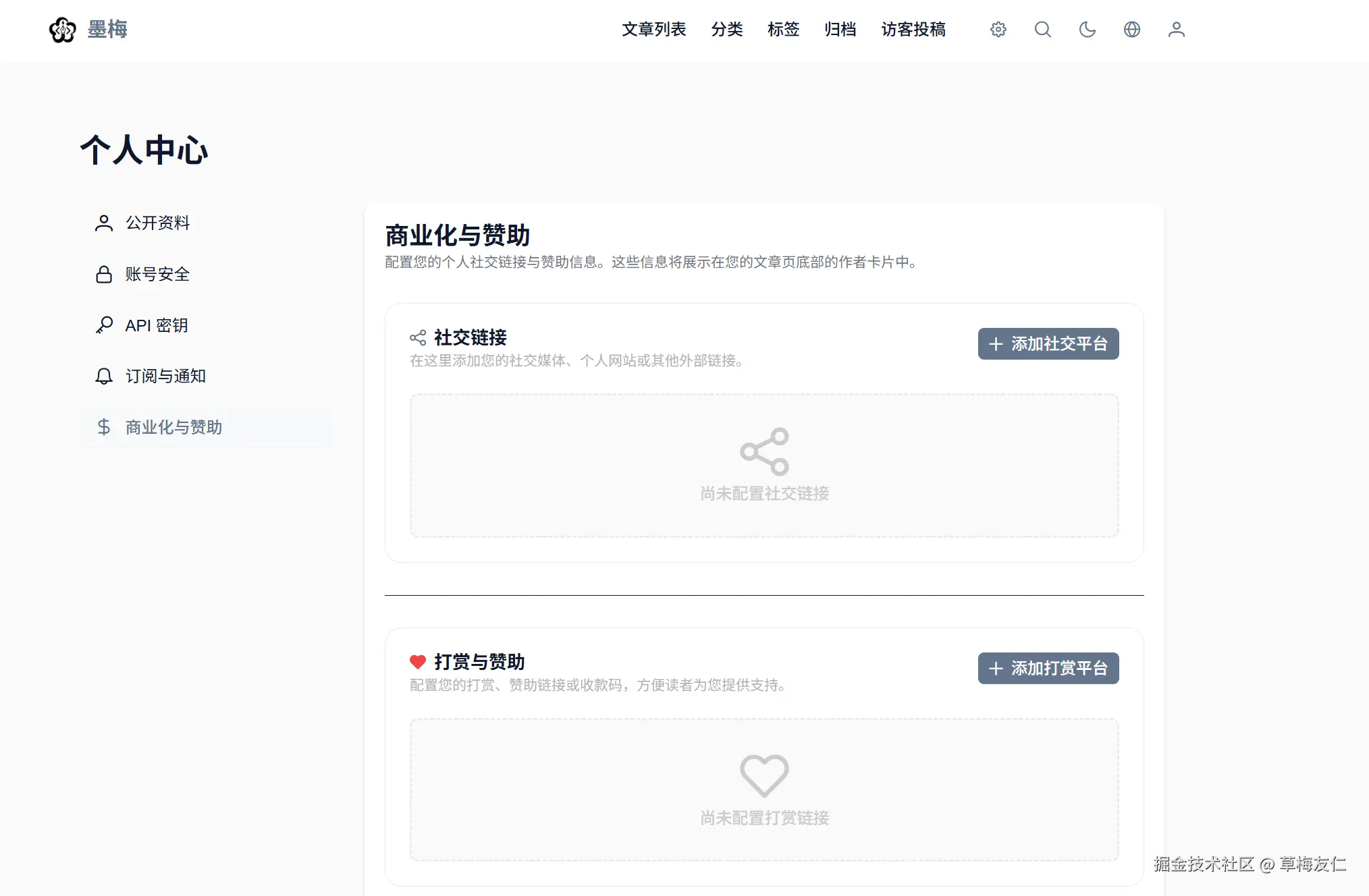Screen dimensions: 1369x896
Task: Go to 分类 in the top navigation
Action: click(x=727, y=30)
